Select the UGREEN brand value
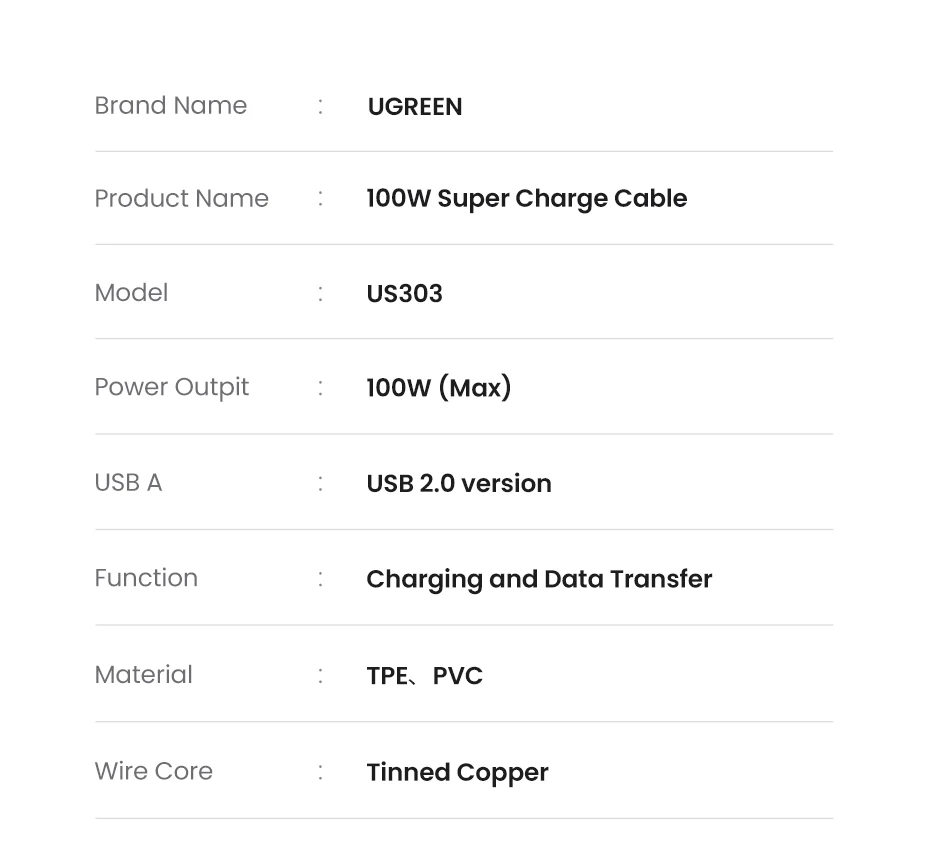This screenshot has width=930, height=868. pos(414,107)
